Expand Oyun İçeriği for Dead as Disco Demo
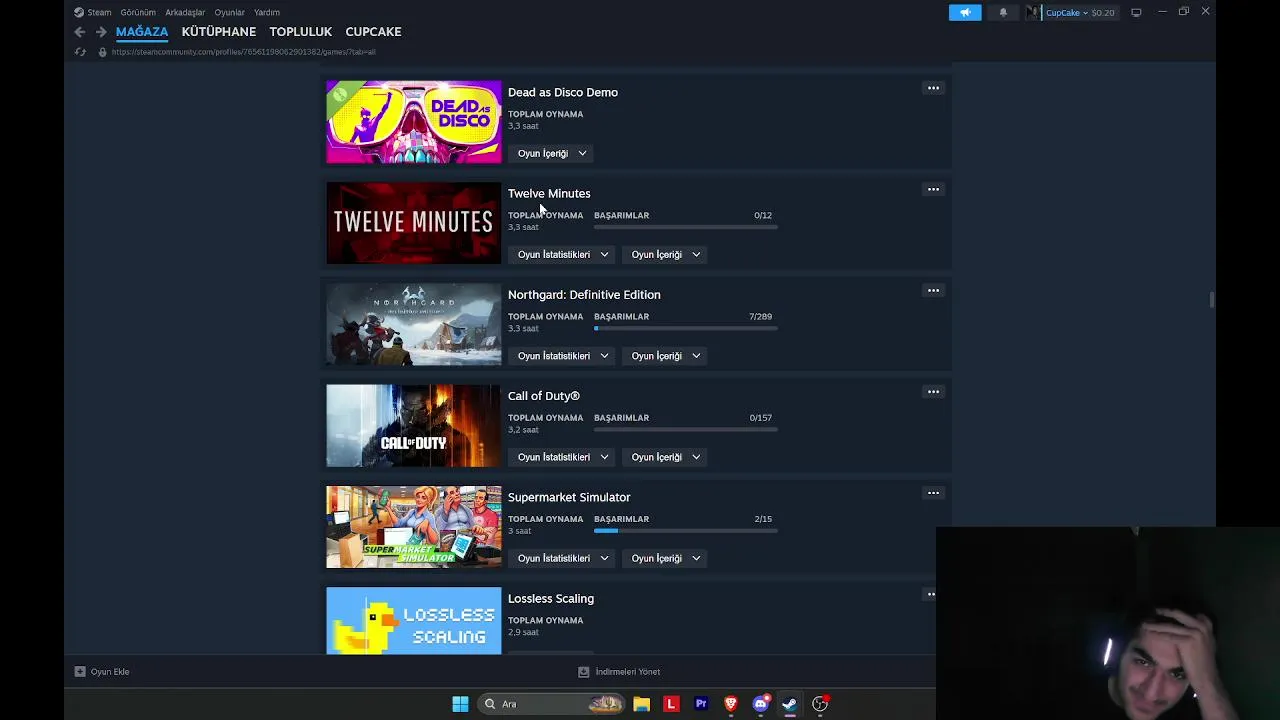 click(552, 153)
